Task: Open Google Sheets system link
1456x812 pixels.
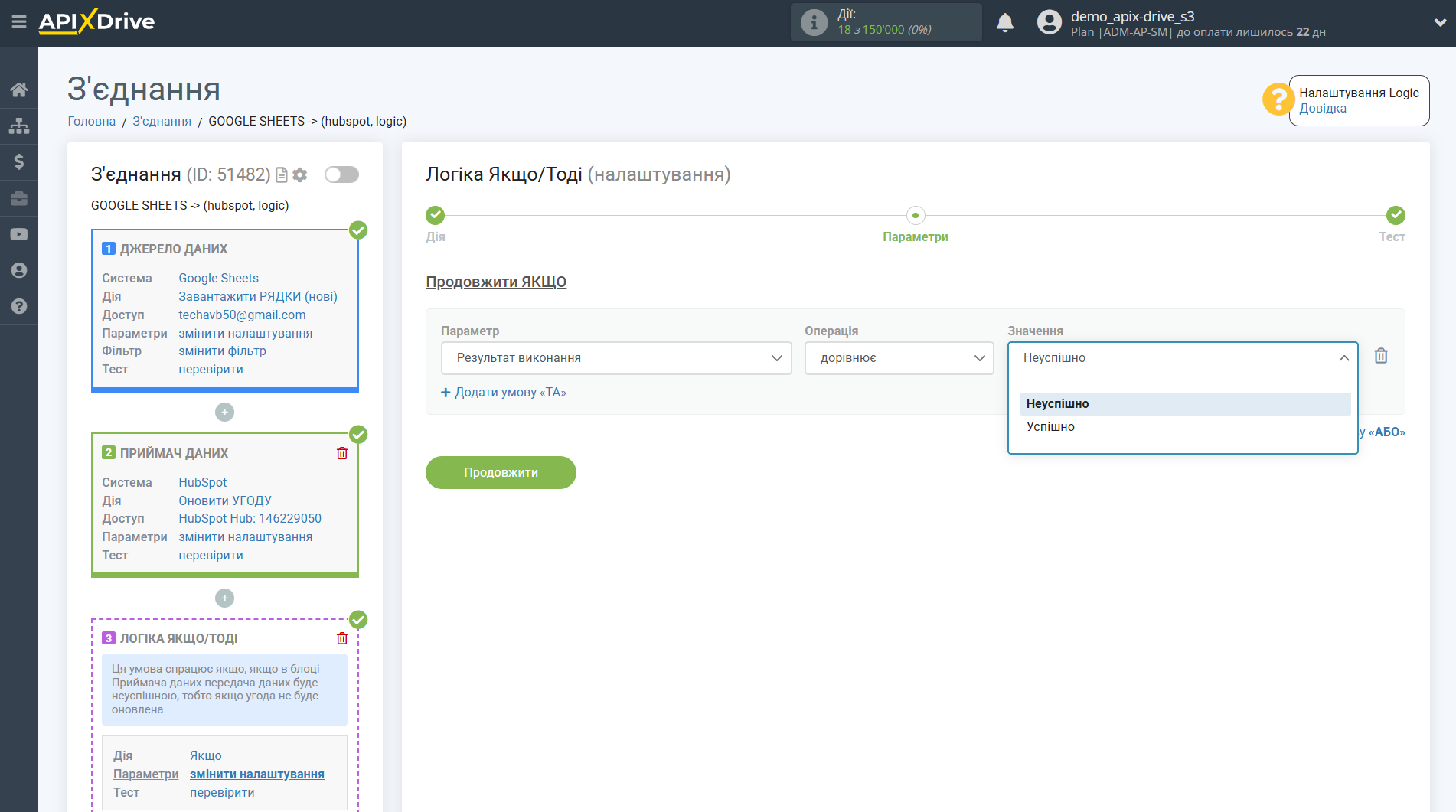Action: click(218, 278)
